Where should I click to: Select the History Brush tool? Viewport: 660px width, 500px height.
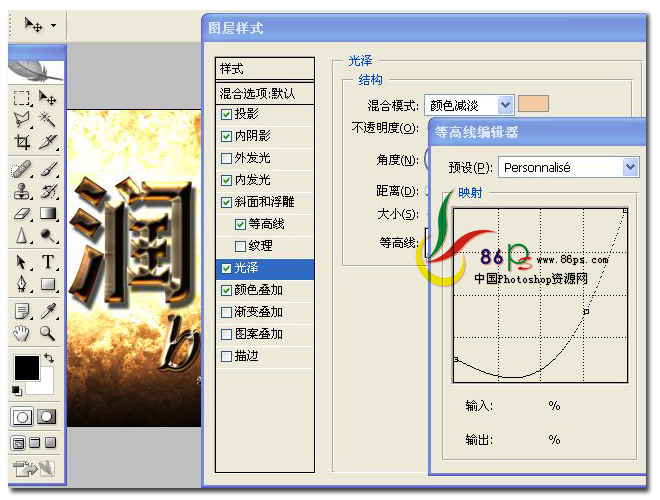pyautogui.click(x=48, y=191)
